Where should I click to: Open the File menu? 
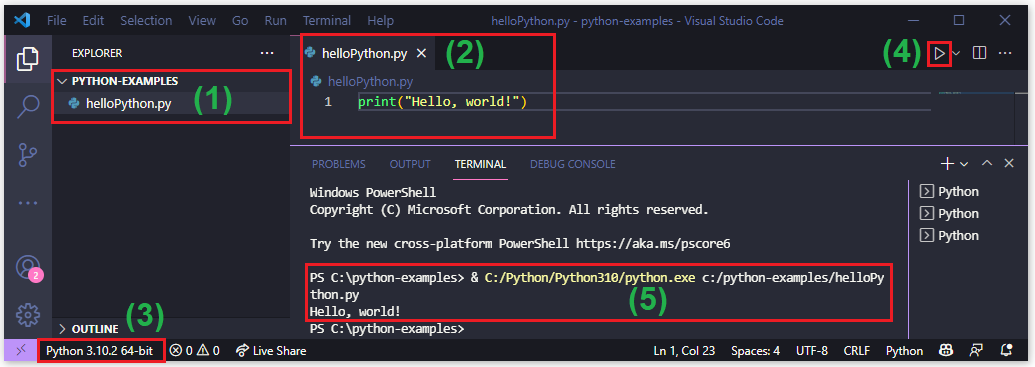pyautogui.click(x=57, y=20)
